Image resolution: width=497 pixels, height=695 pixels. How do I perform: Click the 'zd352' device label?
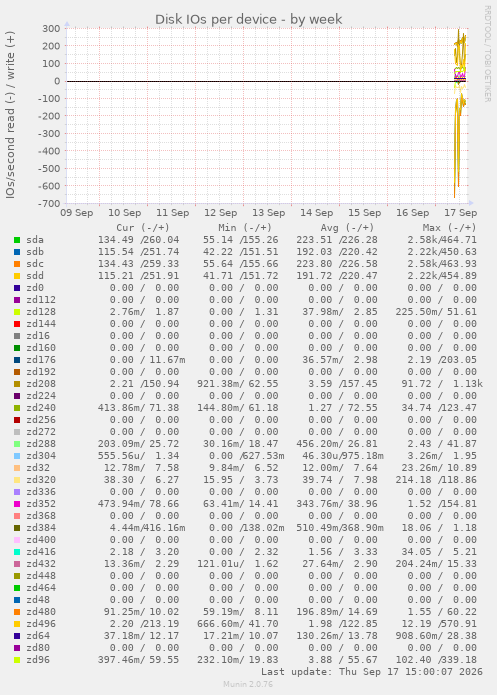click(x=41, y=504)
